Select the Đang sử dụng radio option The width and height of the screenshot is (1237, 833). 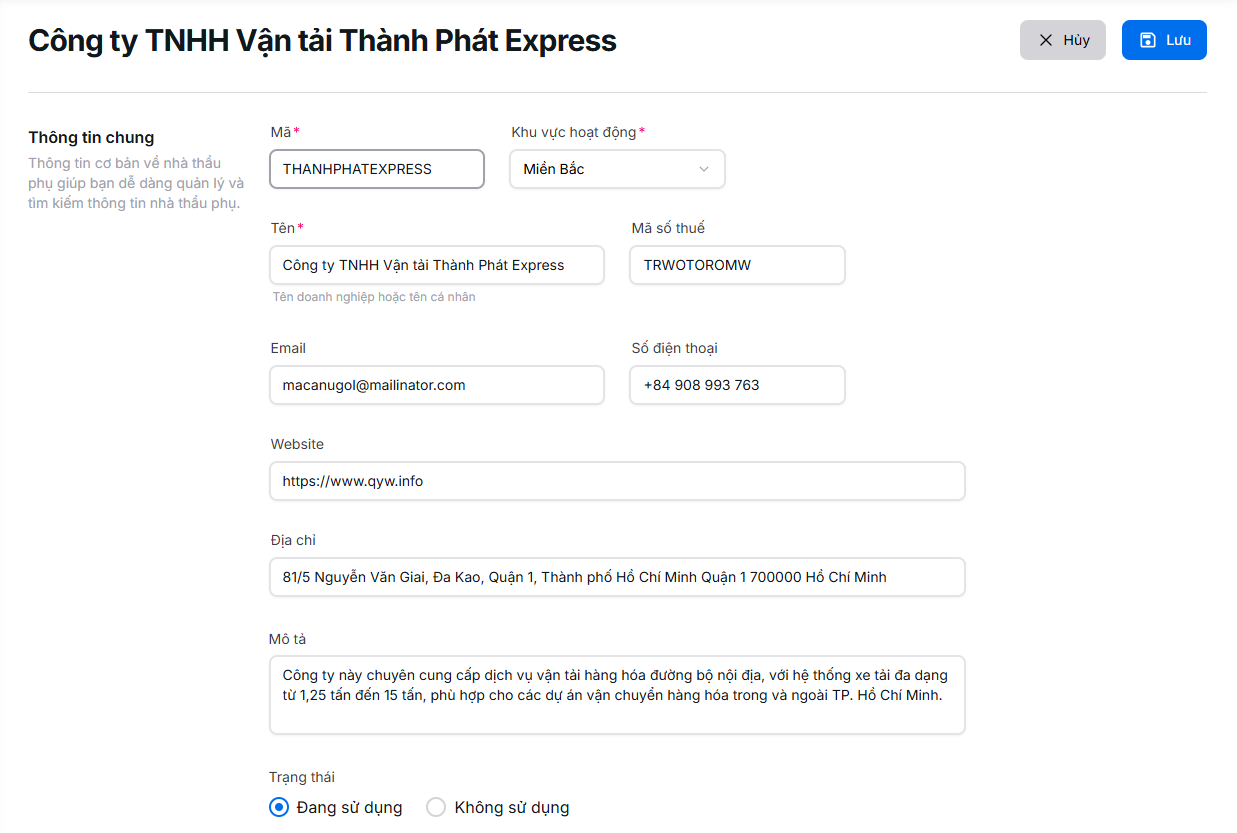[x=279, y=807]
